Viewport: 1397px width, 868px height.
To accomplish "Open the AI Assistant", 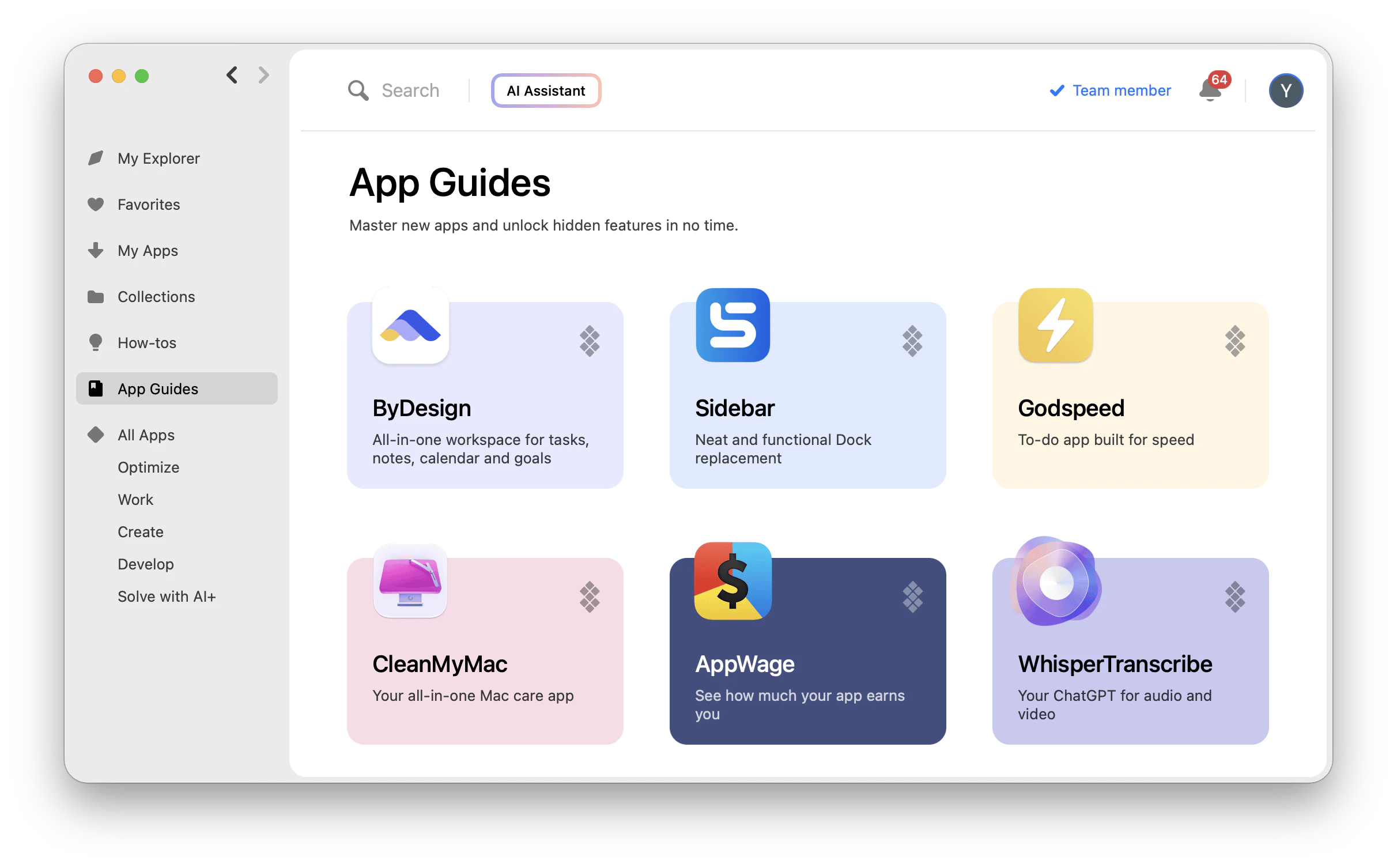I will coord(546,91).
